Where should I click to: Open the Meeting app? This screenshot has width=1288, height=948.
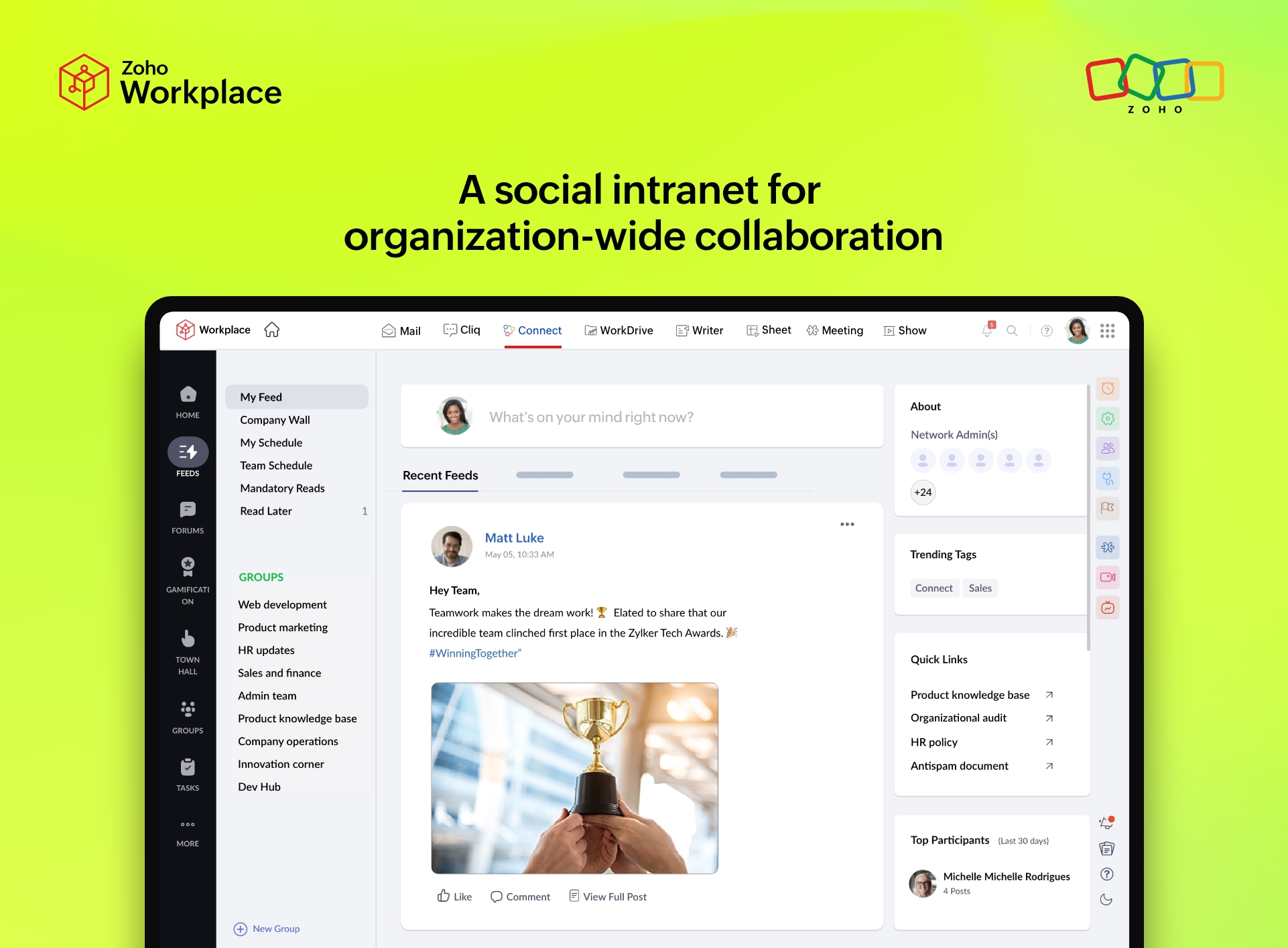[x=835, y=330]
